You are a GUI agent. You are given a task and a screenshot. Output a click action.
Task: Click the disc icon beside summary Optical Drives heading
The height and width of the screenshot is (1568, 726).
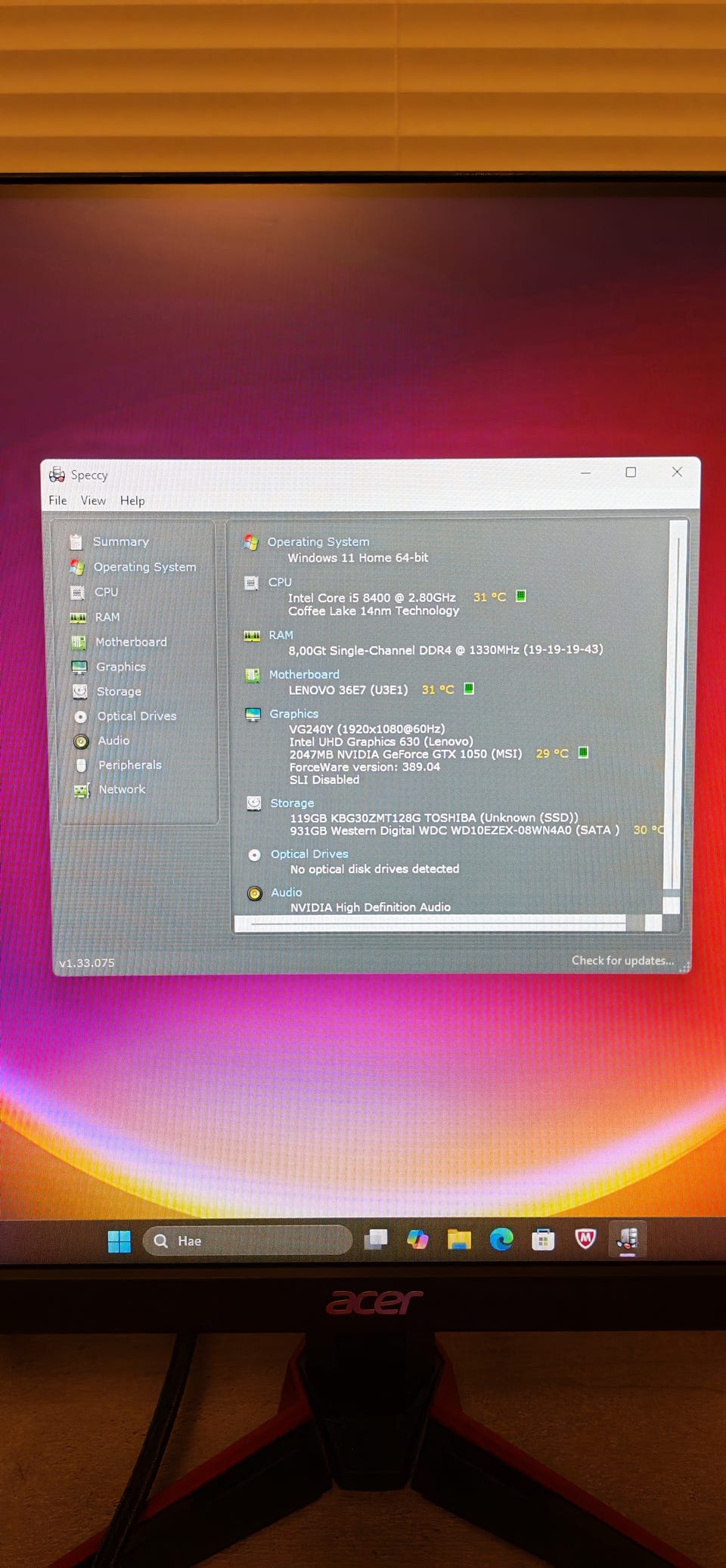pos(255,855)
